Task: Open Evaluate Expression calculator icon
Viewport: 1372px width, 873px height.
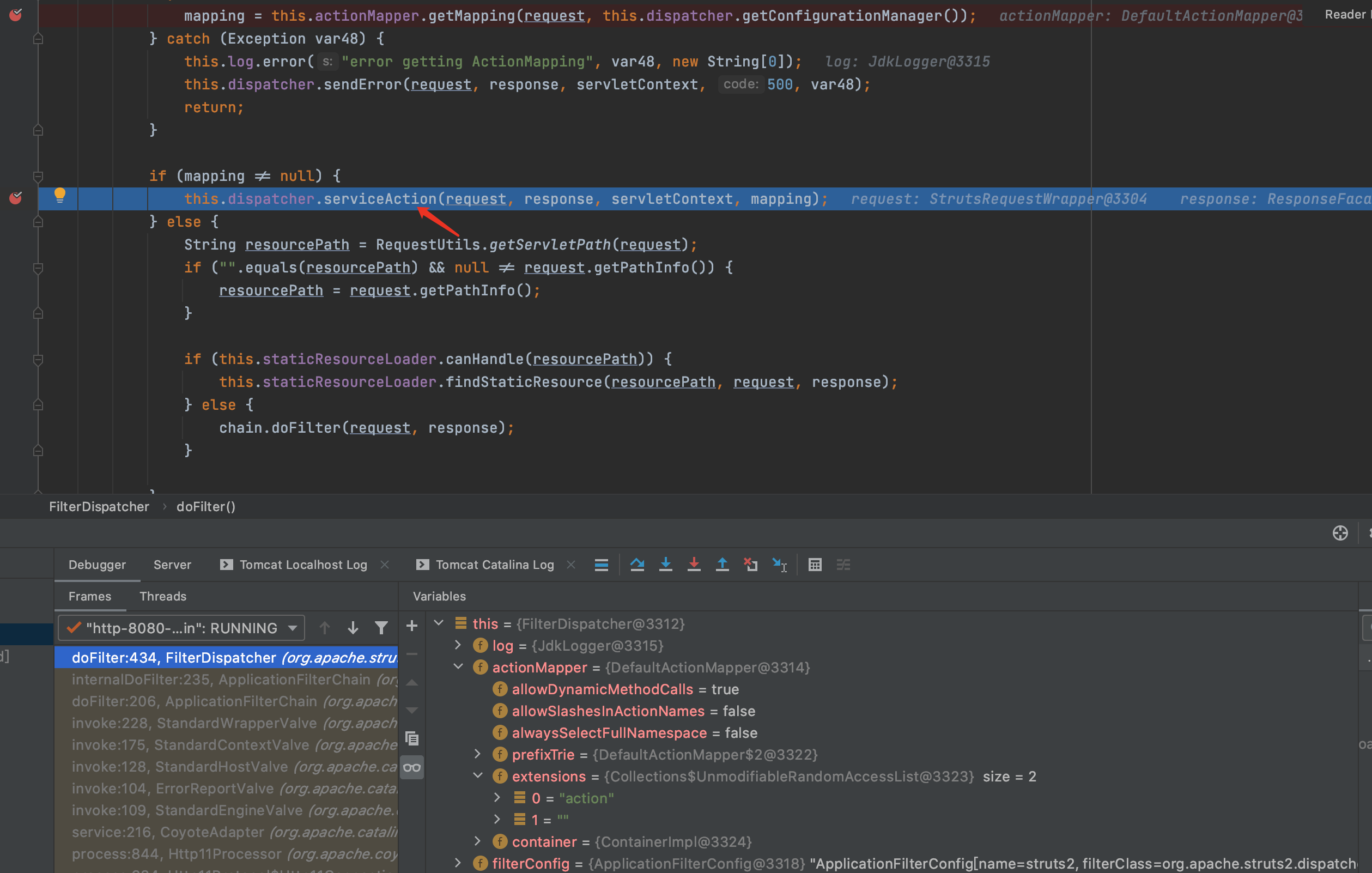Action: click(x=815, y=565)
